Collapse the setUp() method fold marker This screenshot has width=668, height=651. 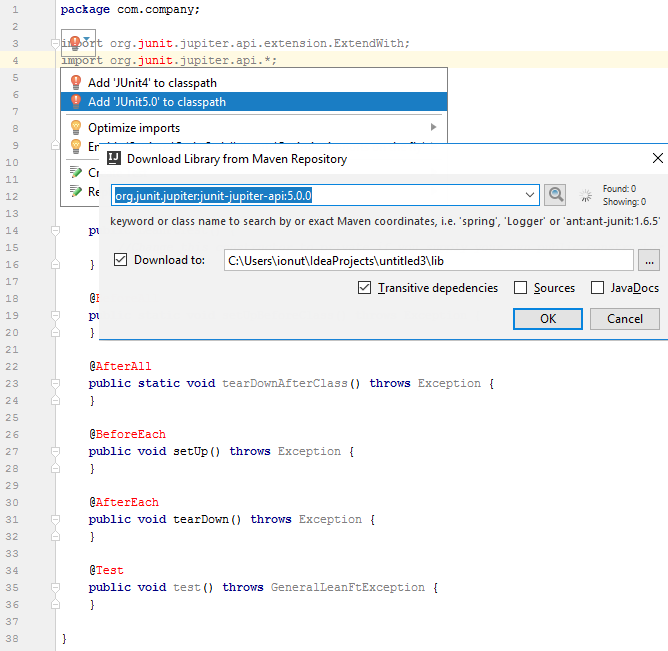(x=53, y=451)
